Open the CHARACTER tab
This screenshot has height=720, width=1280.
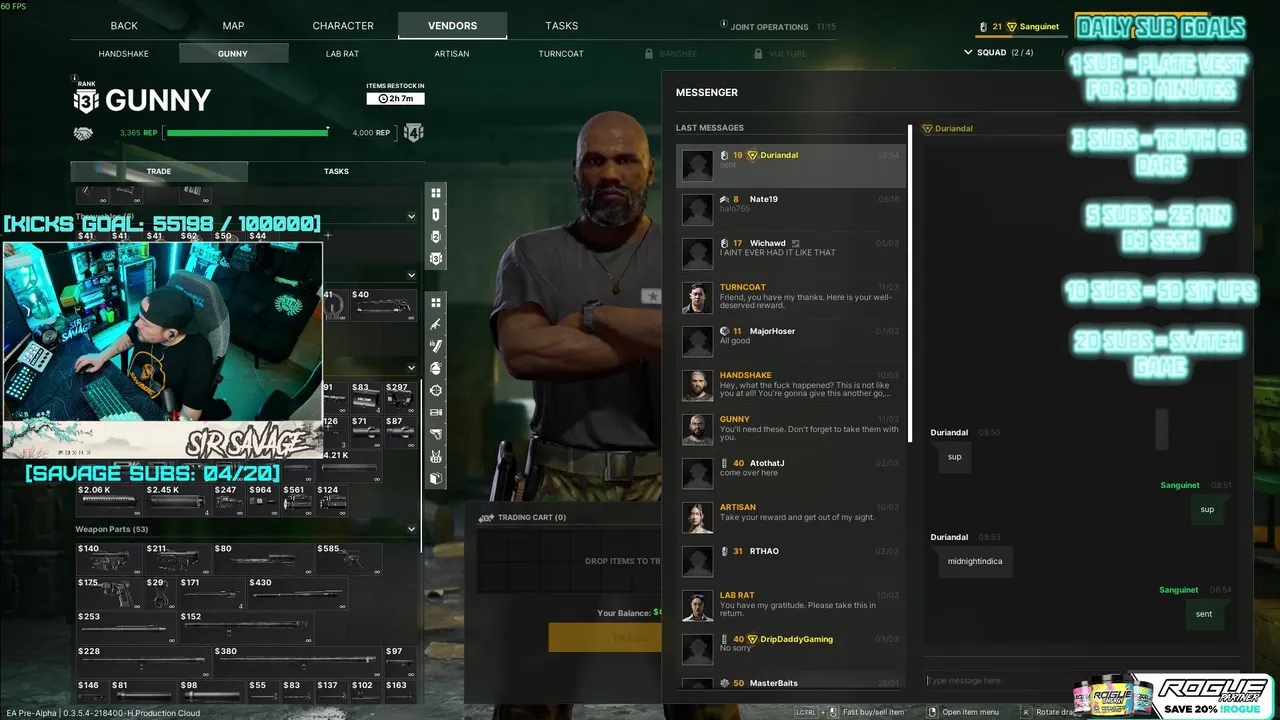click(343, 26)
